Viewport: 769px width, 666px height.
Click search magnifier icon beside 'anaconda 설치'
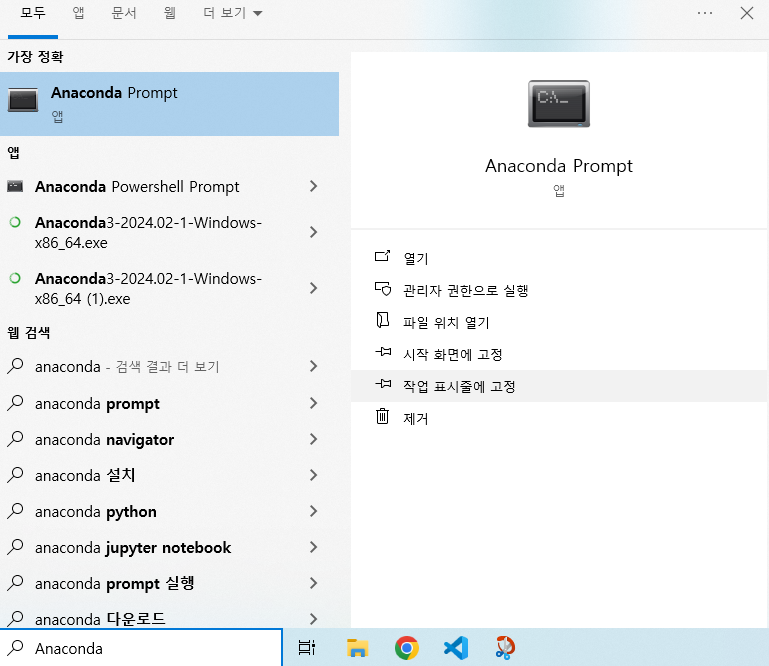pos(15,474)
